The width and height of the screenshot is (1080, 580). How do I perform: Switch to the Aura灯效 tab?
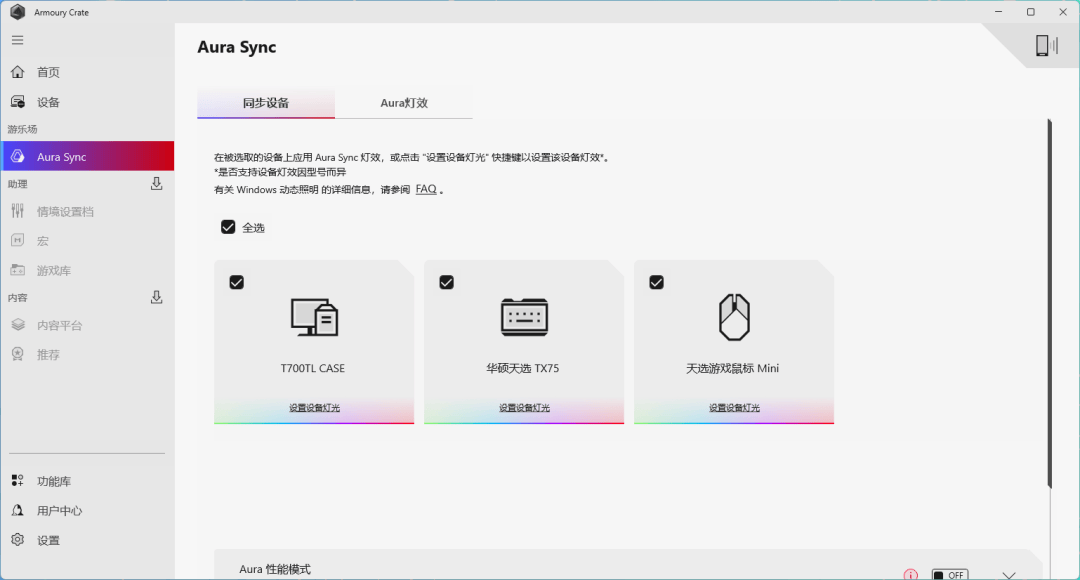tap(404, 103)
